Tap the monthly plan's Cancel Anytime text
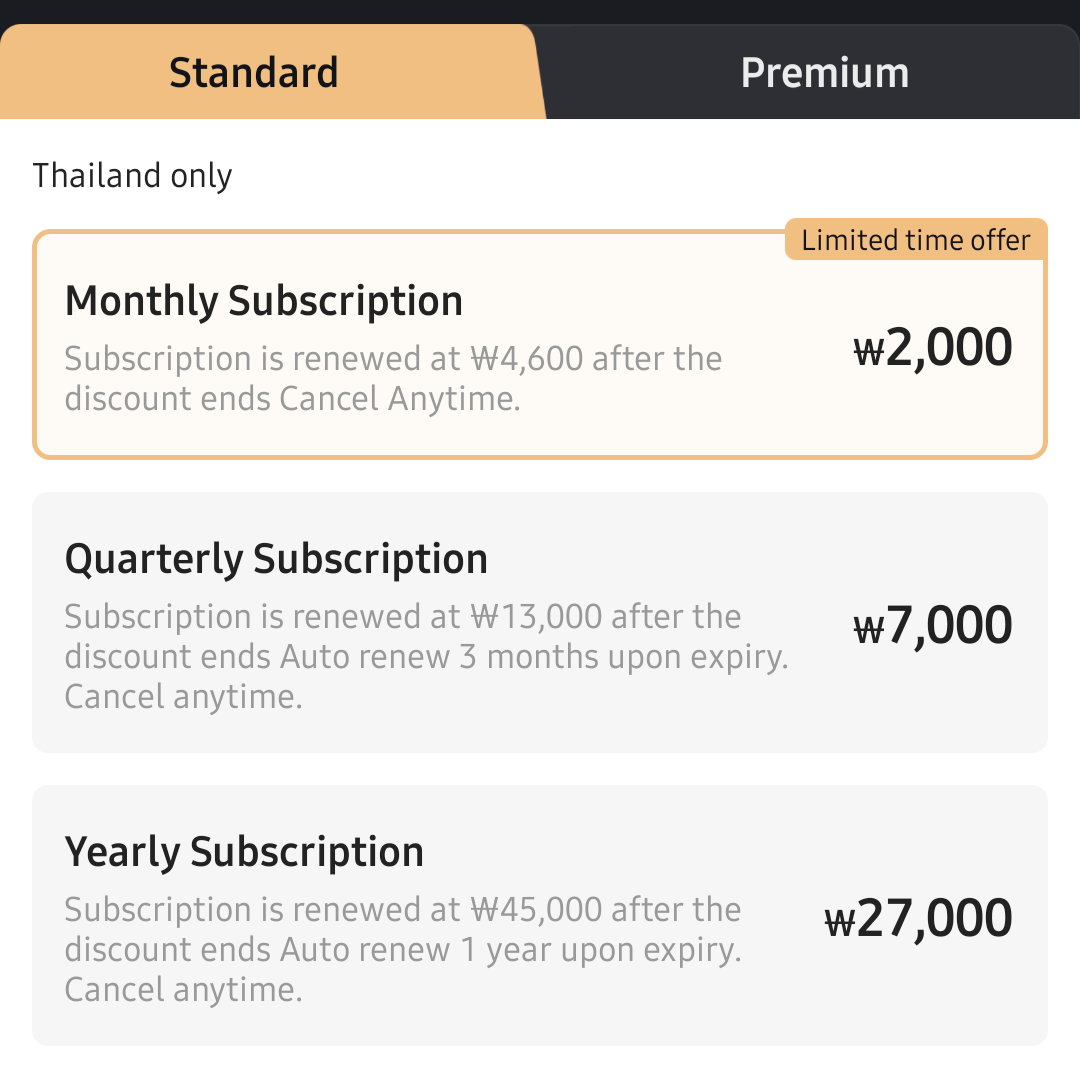This screenshot has width=1080, height=1065. [400, 398]
